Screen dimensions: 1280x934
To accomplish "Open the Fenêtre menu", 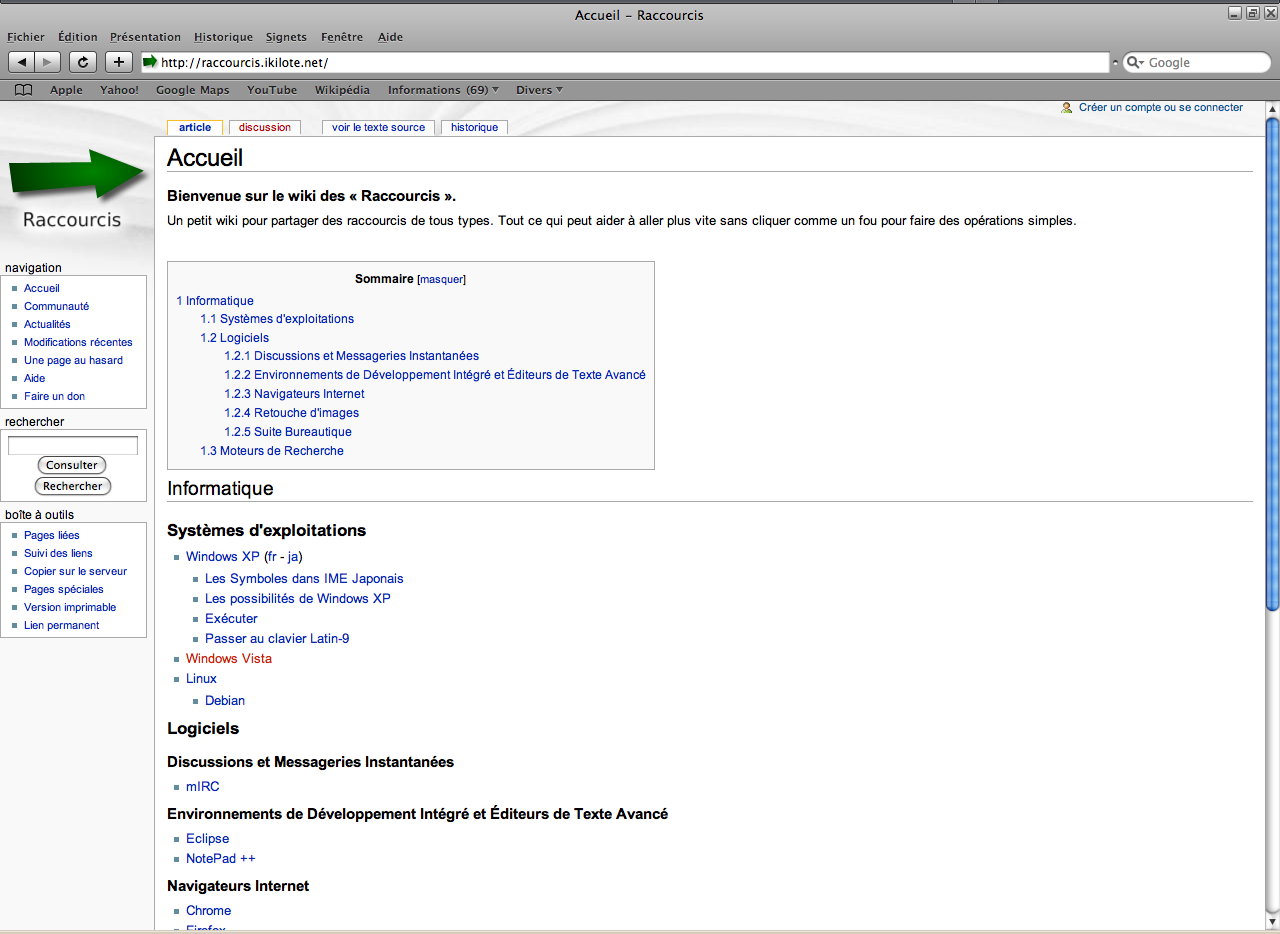I will pyautogui.click(x=342, y=37).
